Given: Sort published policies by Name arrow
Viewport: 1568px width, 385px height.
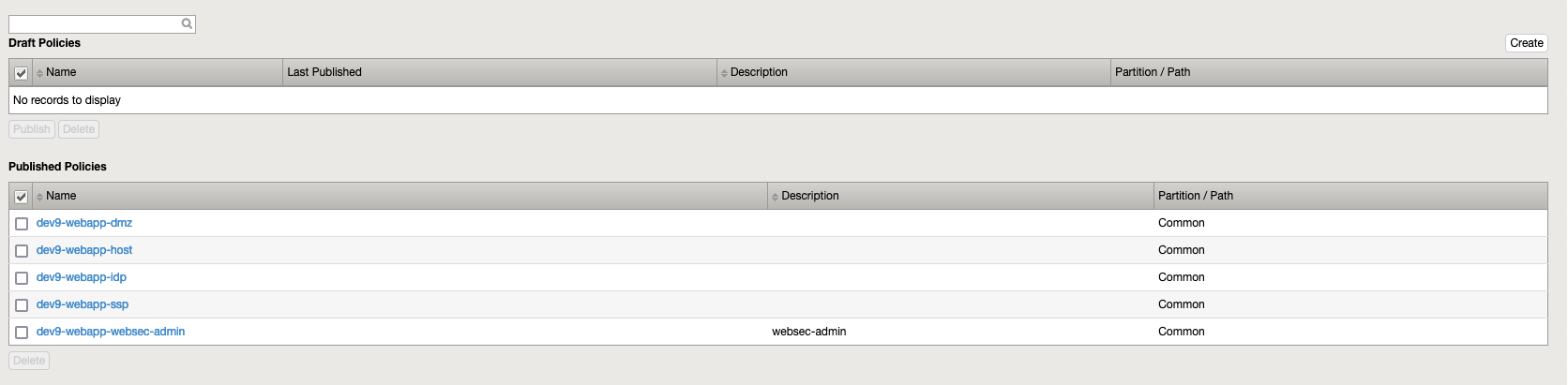Looking at the screenshot, I should tap(39, 197).
